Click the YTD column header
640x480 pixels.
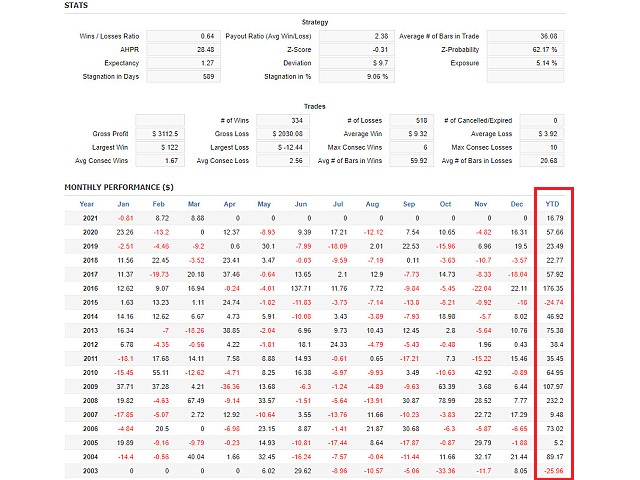click(553, 203)
